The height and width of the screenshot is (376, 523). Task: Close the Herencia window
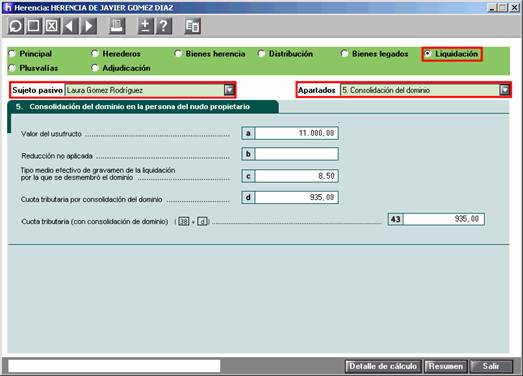(x=515, y=7)
